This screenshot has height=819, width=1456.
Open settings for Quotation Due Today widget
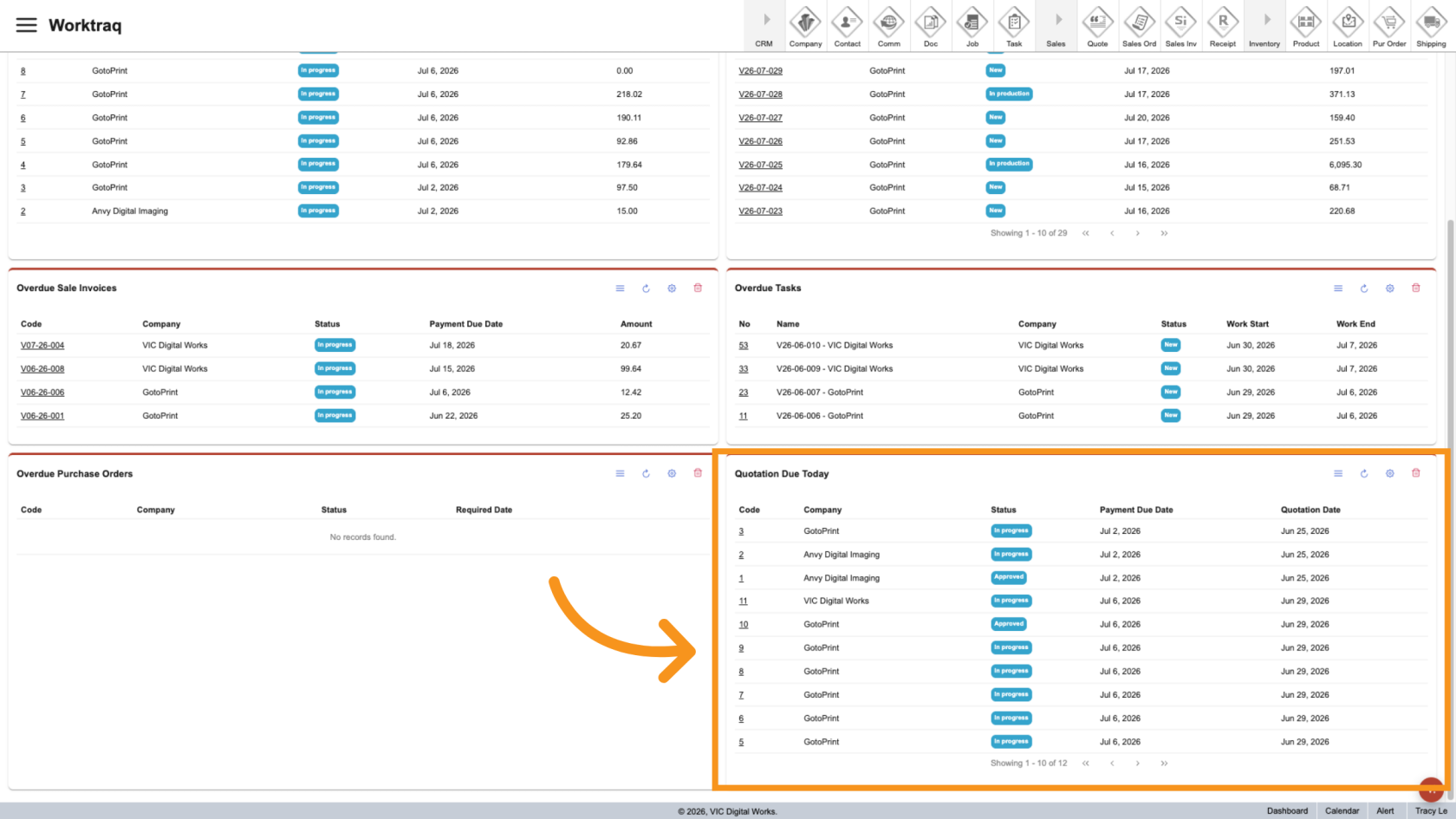pyautogui.click(x=1390, y=474)
